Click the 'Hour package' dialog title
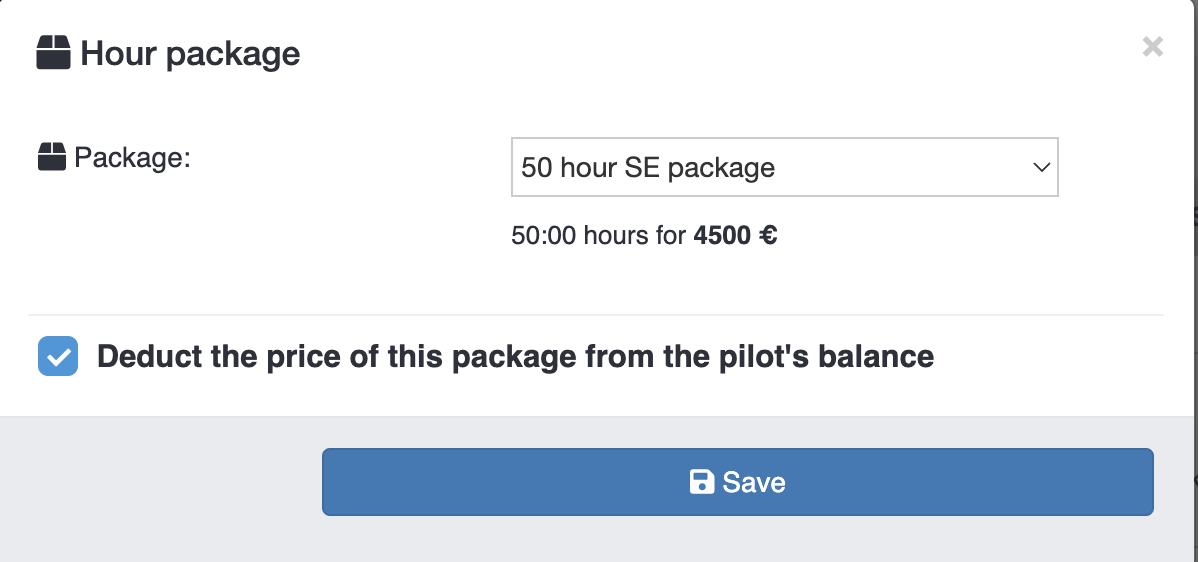1198x562 pixels. point(190,53)
